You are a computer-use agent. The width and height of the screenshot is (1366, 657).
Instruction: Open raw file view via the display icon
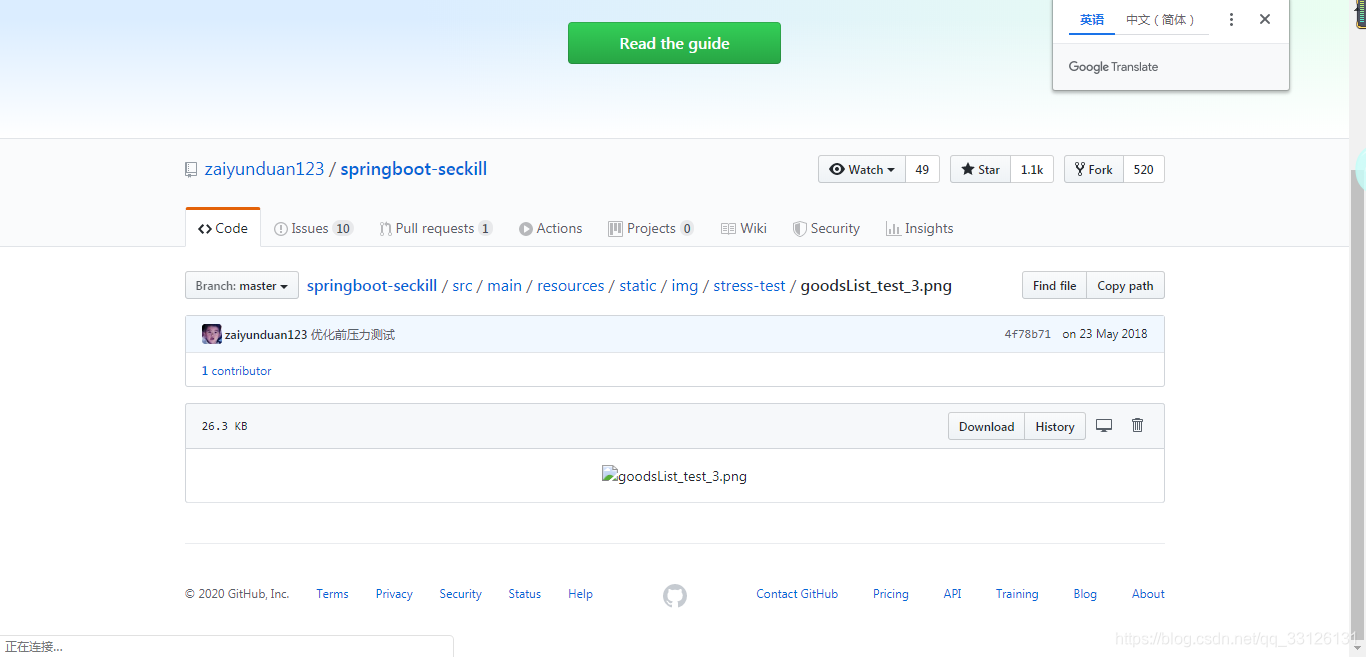point(1104,425)
